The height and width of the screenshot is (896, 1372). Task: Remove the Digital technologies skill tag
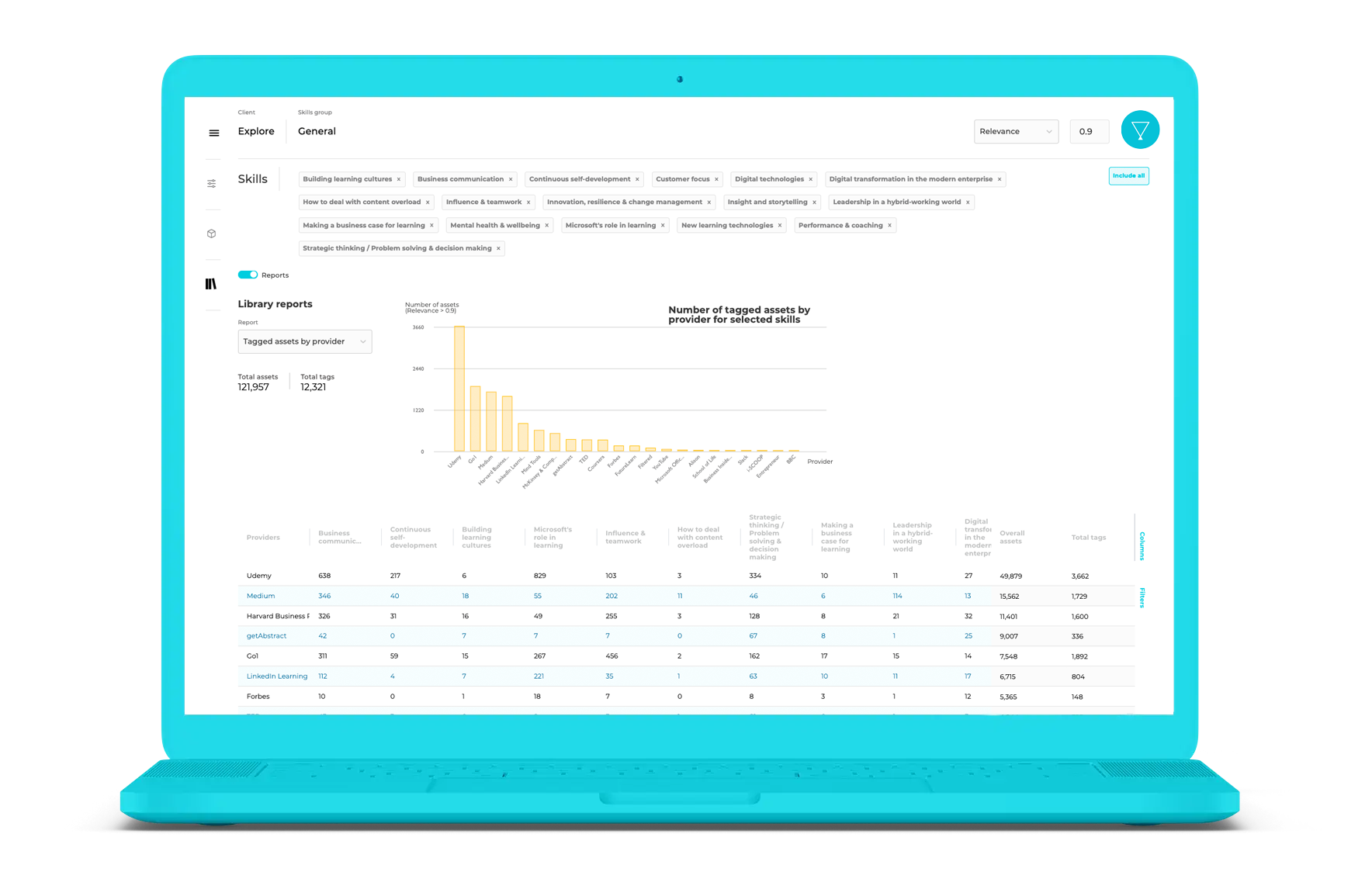coord(811,179)
